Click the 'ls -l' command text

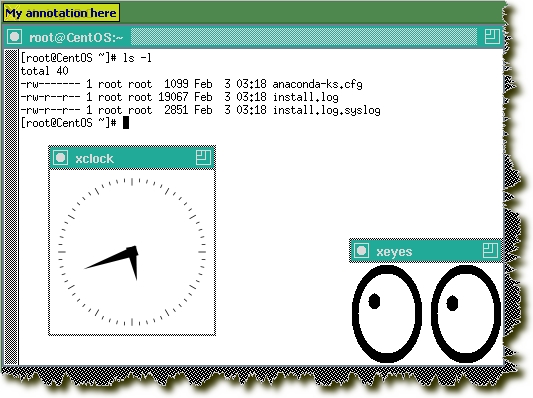pyautogui.click(x=137, y=58)
